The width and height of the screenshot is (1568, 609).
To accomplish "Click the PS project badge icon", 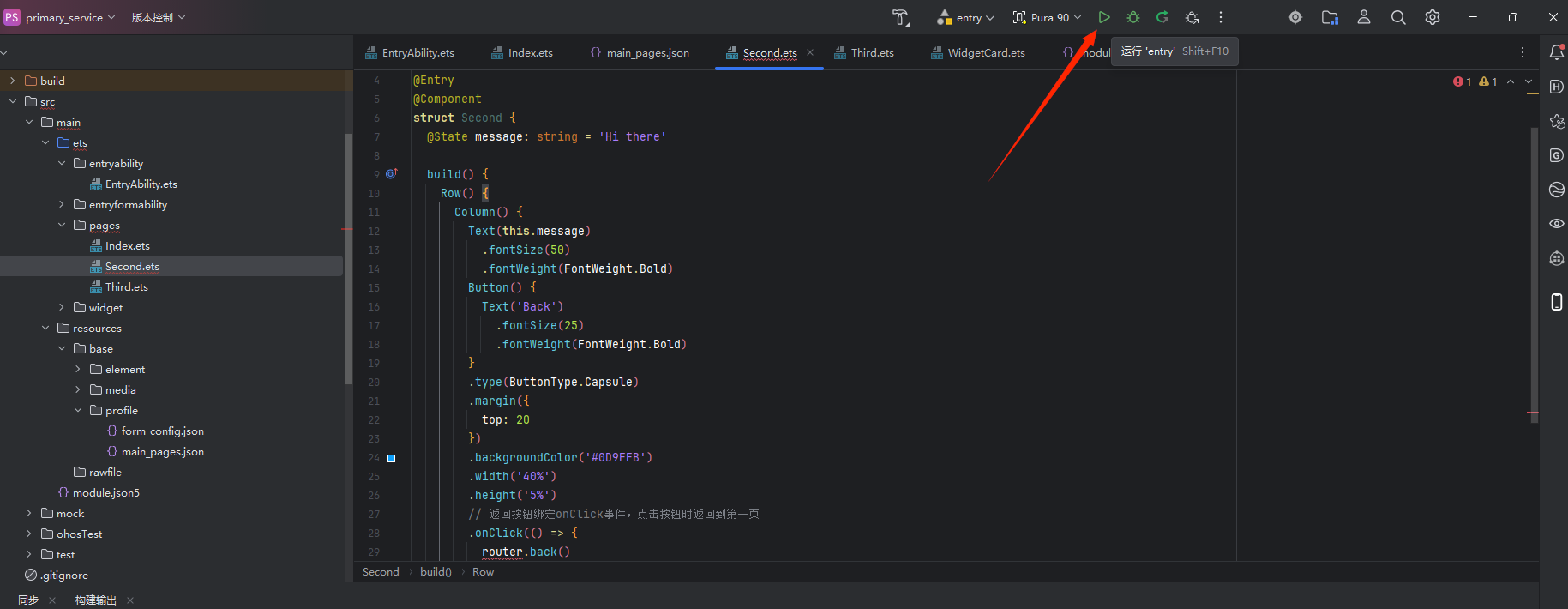I will pyautogui.click(x=12, y=17).
